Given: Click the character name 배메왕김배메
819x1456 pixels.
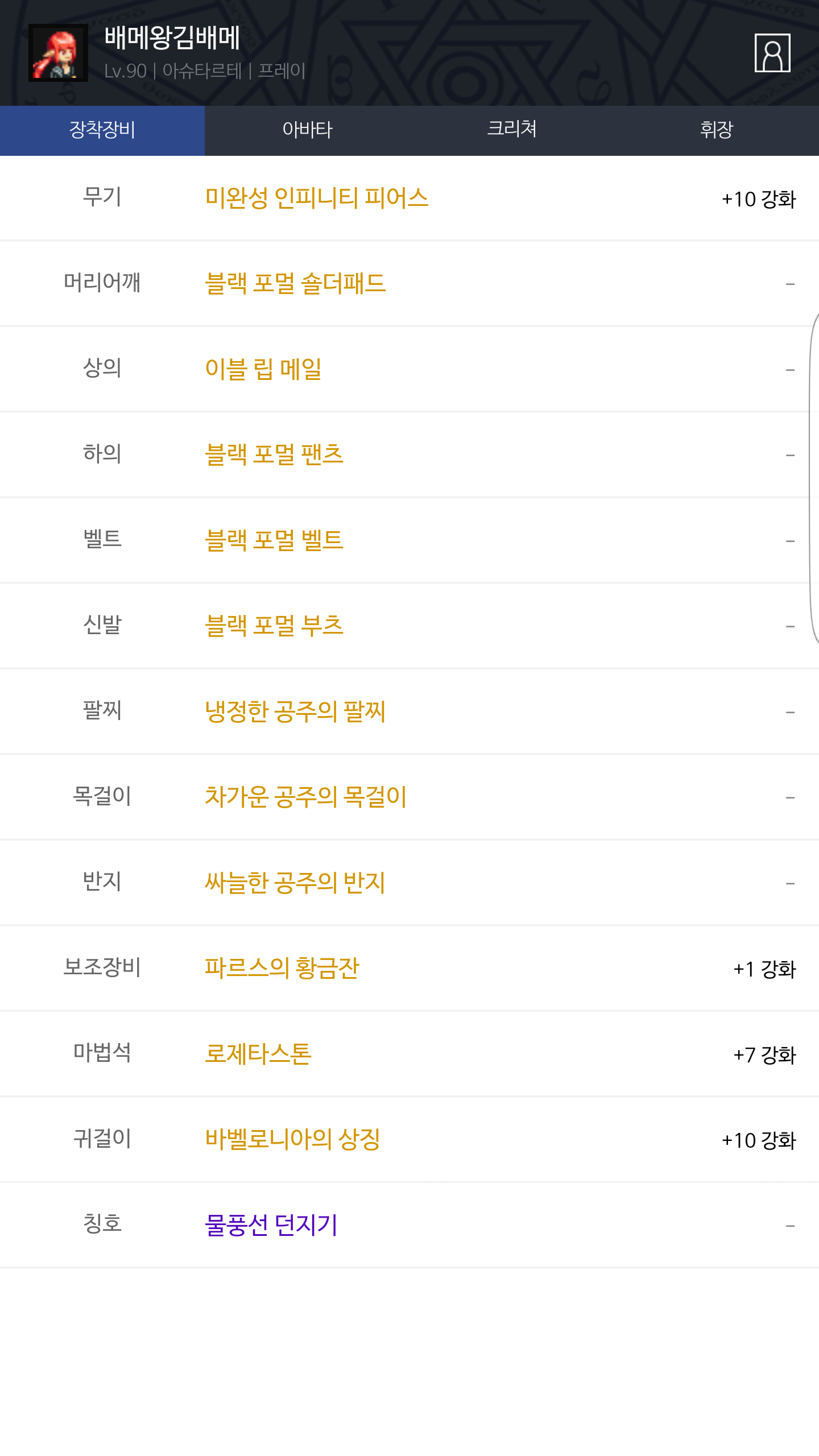Looking at the screenshot, I should 172,38.
